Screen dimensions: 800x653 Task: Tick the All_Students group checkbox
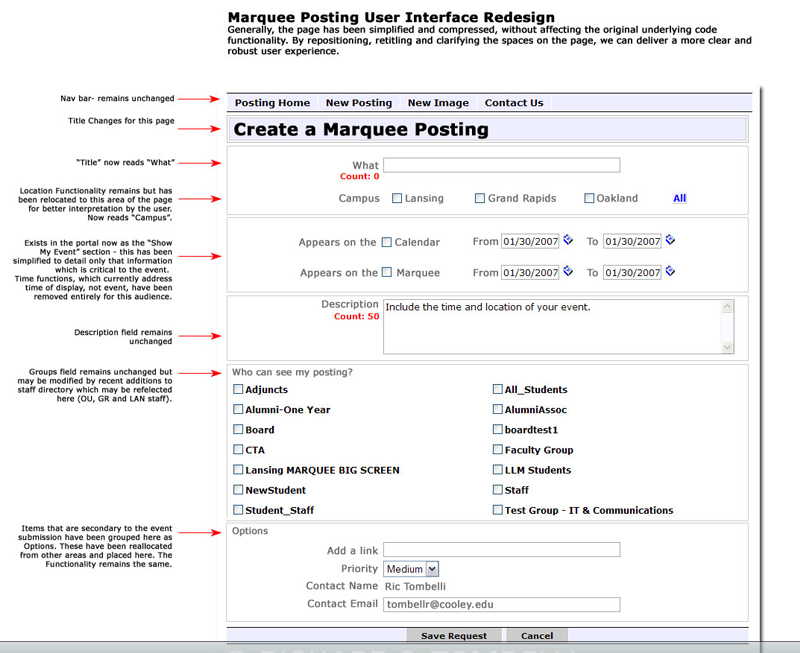497,389
